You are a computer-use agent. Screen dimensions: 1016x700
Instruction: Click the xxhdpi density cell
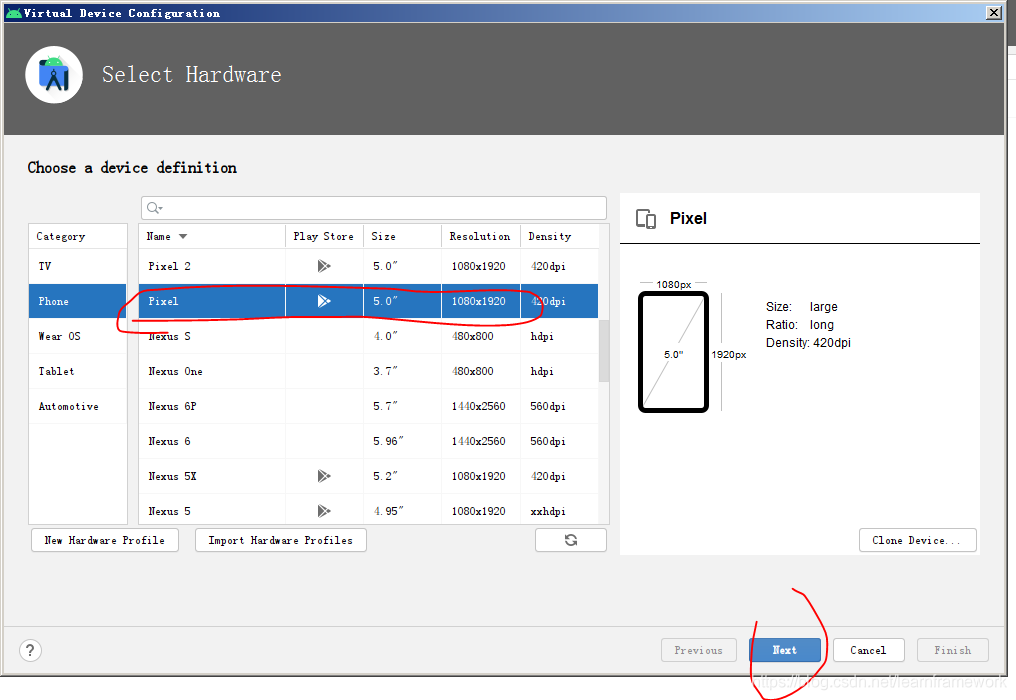pos(548,511)
